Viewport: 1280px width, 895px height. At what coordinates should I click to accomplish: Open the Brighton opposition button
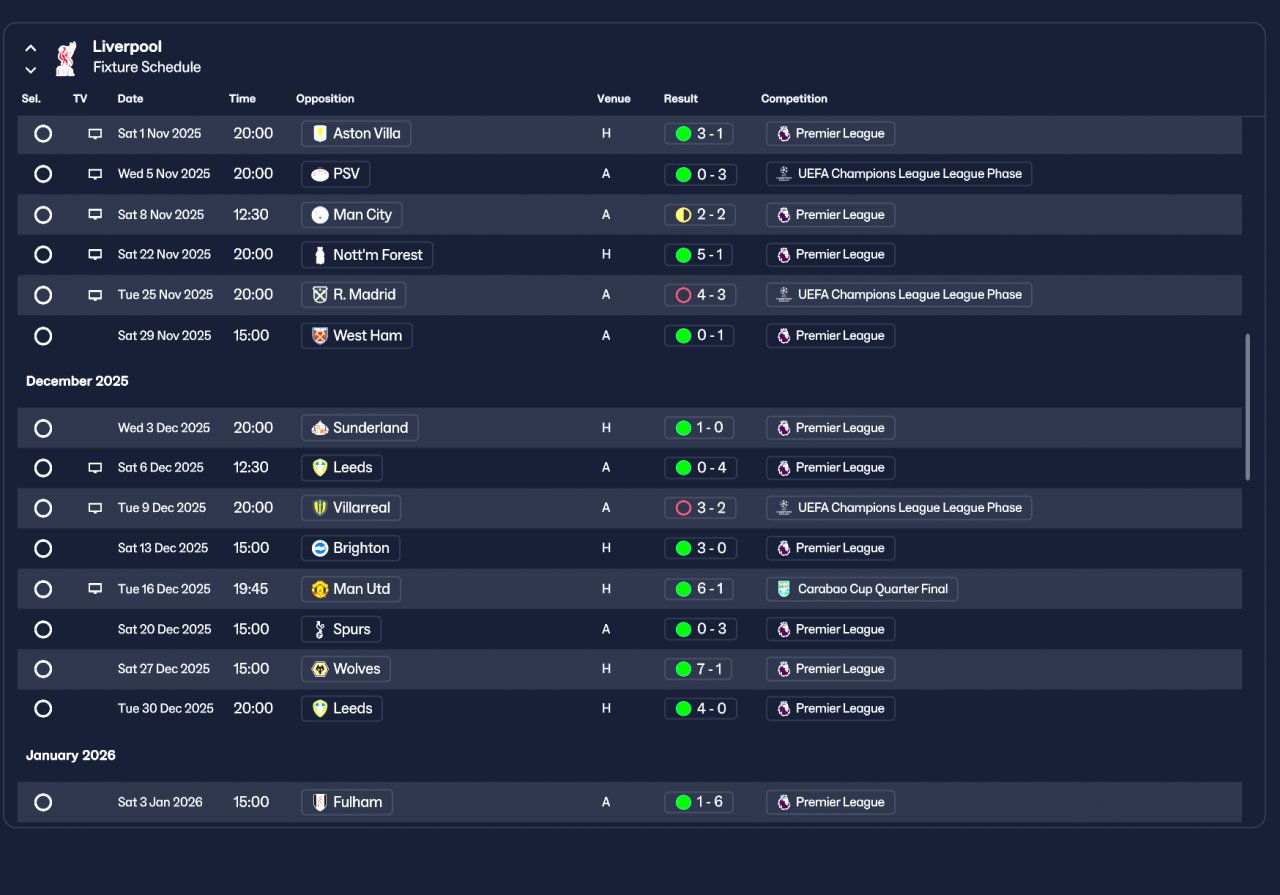[351, 548]
